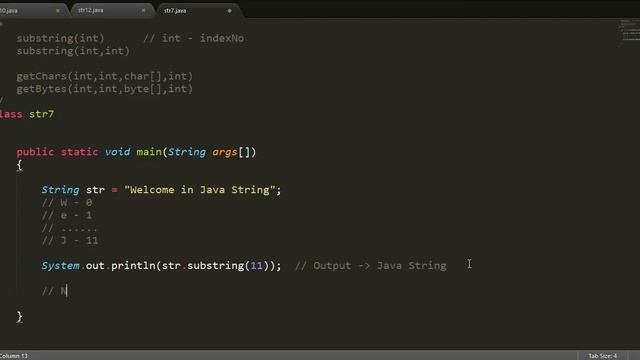Click the comment line '// W - 0'
This screenshot has height=360, width=640.
click(67, 202)
